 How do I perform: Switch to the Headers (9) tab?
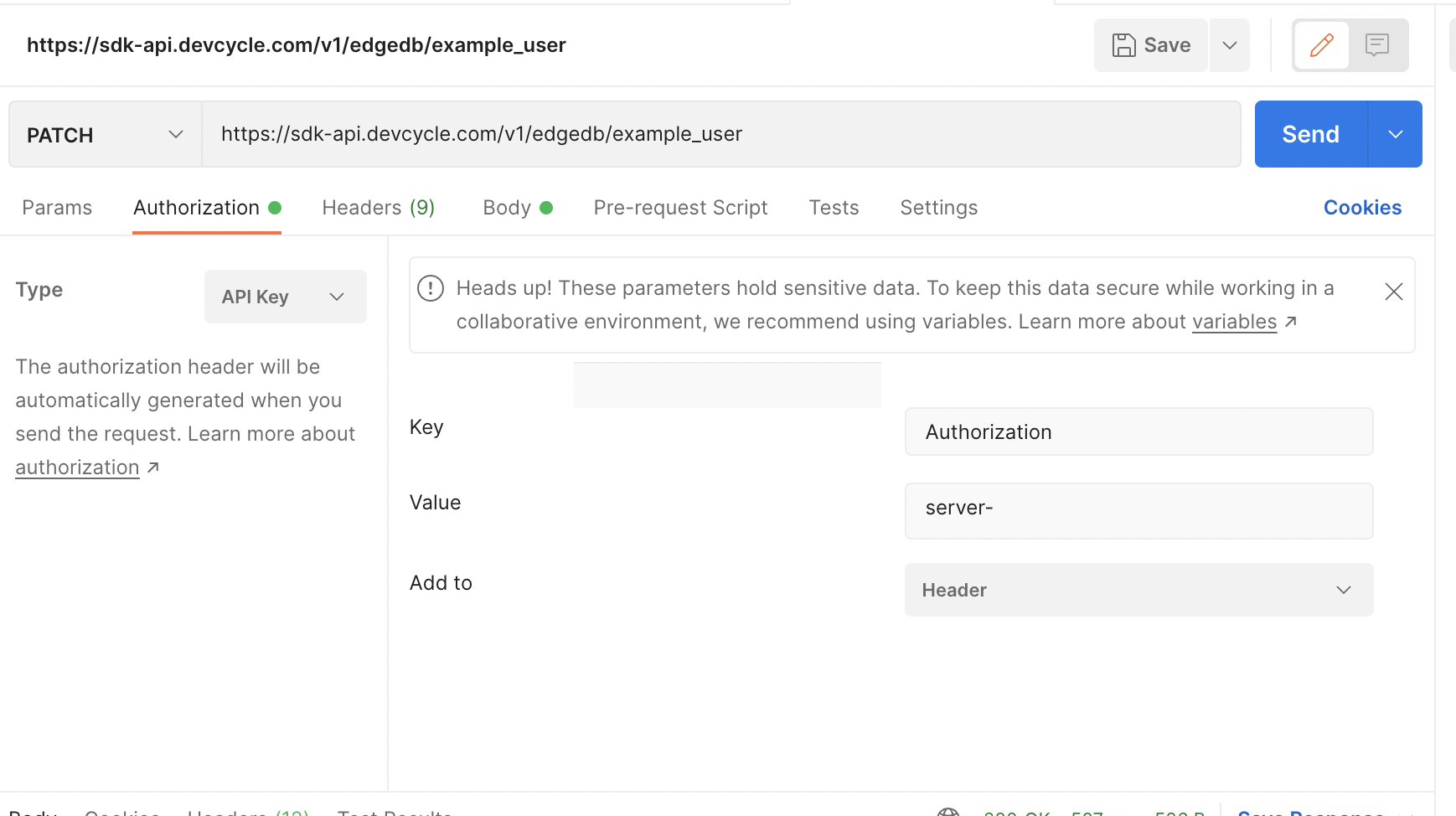(378, 208)
